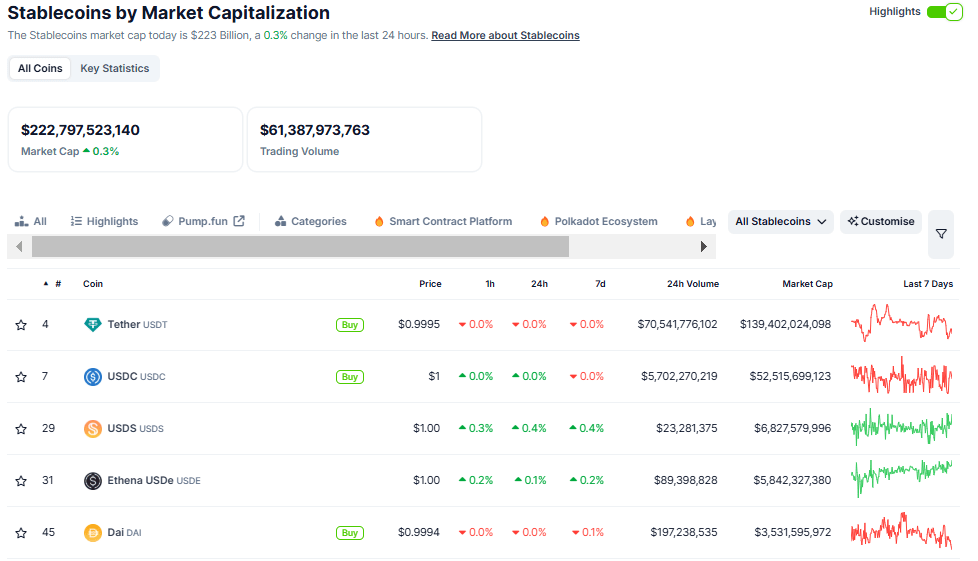Click USDS's 7-day sparkline chart
This screenshot has height=561, width=978.
pos(902,427)
